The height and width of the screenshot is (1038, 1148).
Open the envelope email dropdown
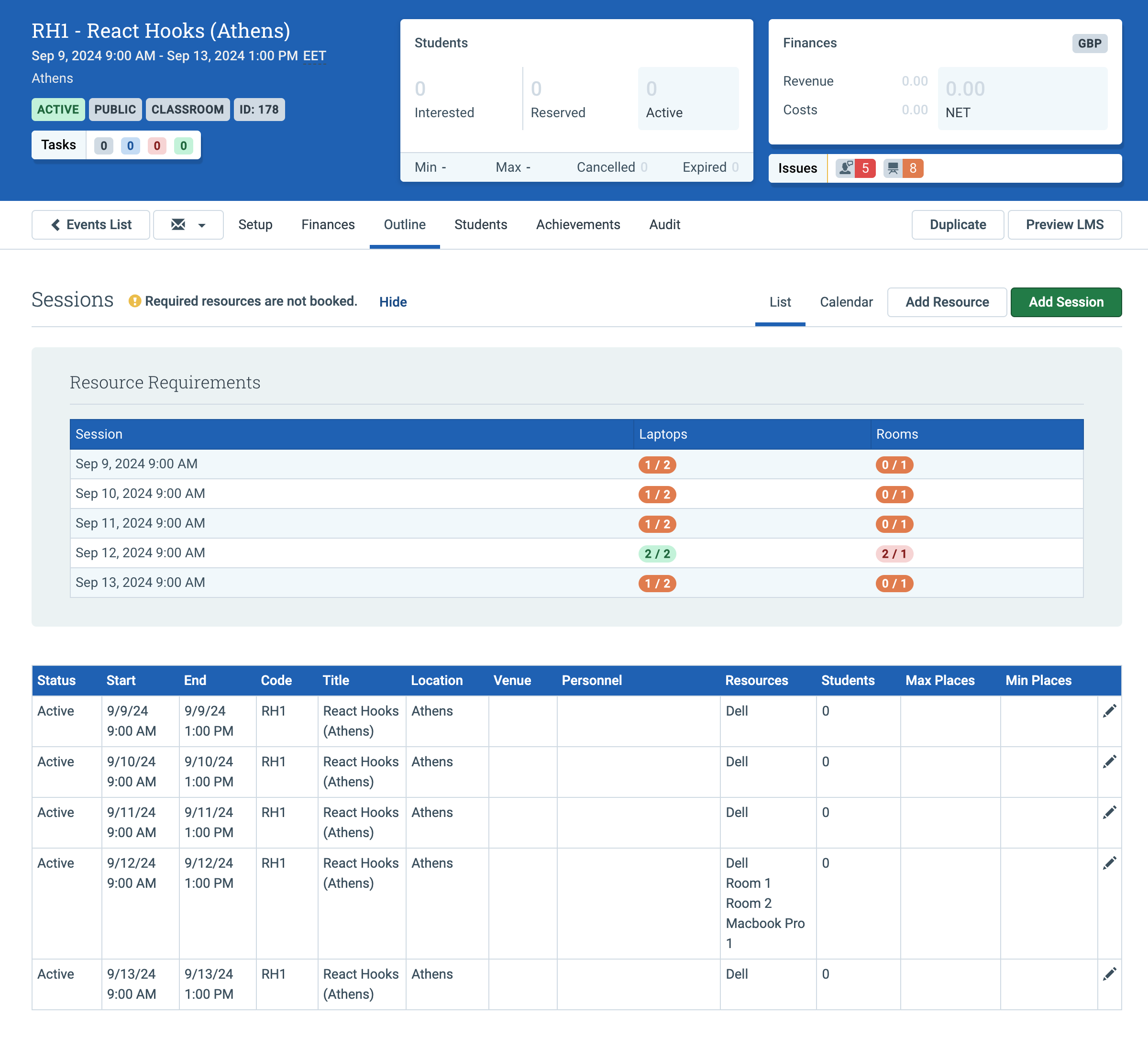(x=188, y=225)
